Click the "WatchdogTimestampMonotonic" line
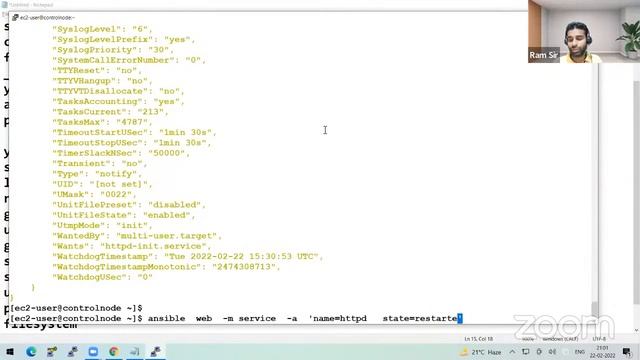 [167, 267]
